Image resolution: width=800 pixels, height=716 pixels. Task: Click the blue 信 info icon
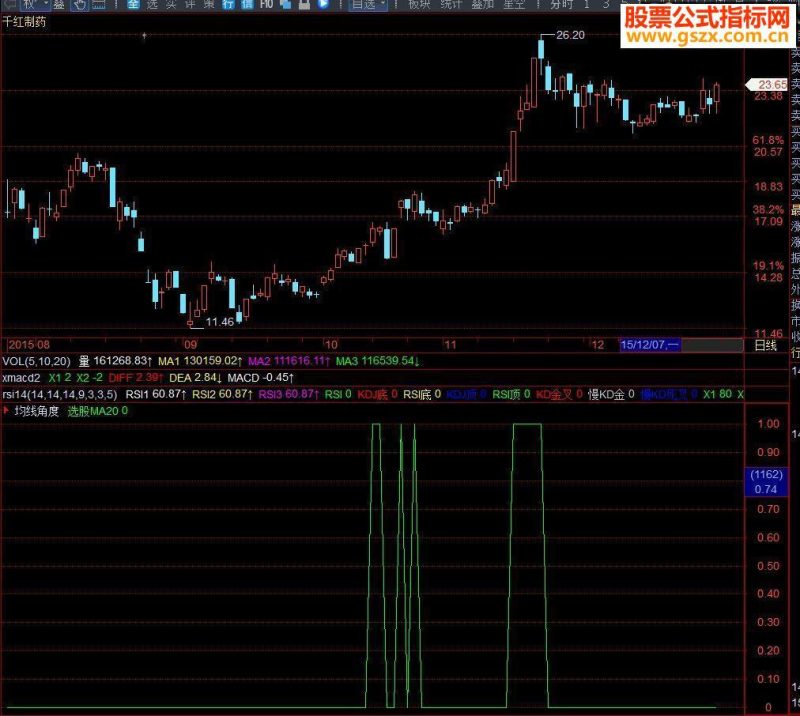247,5
